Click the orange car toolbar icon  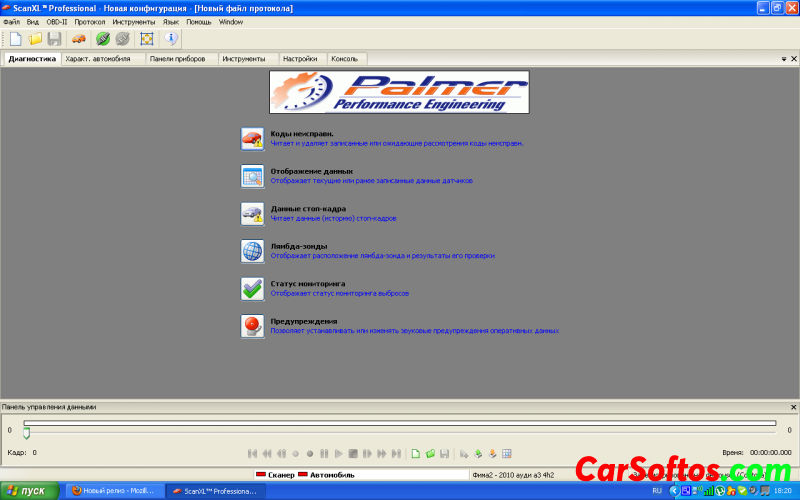click(78, 39)
